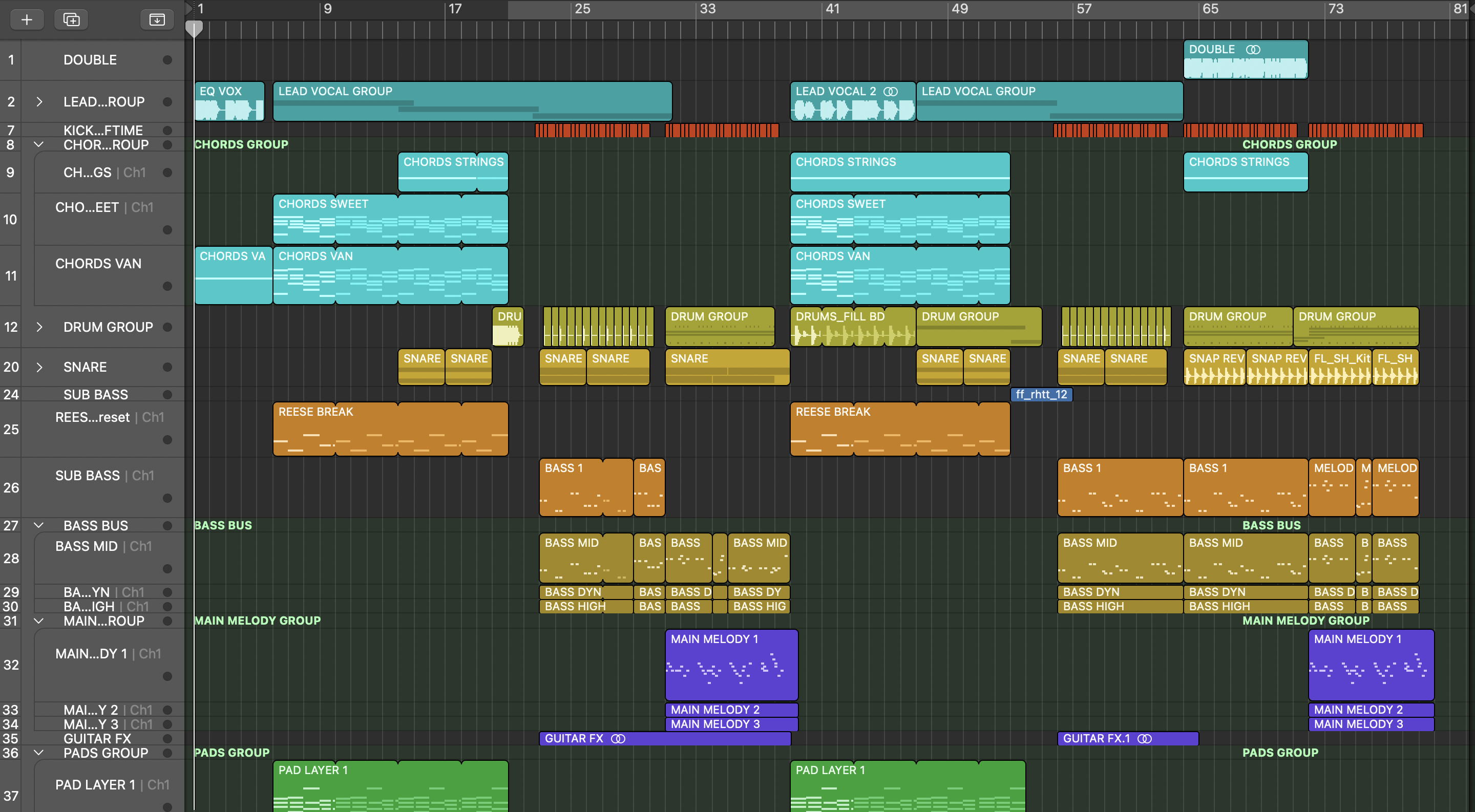Duplicate track using the duplicate icon
This screenshot has width=1475, height=812.
[x=71, y=19]
